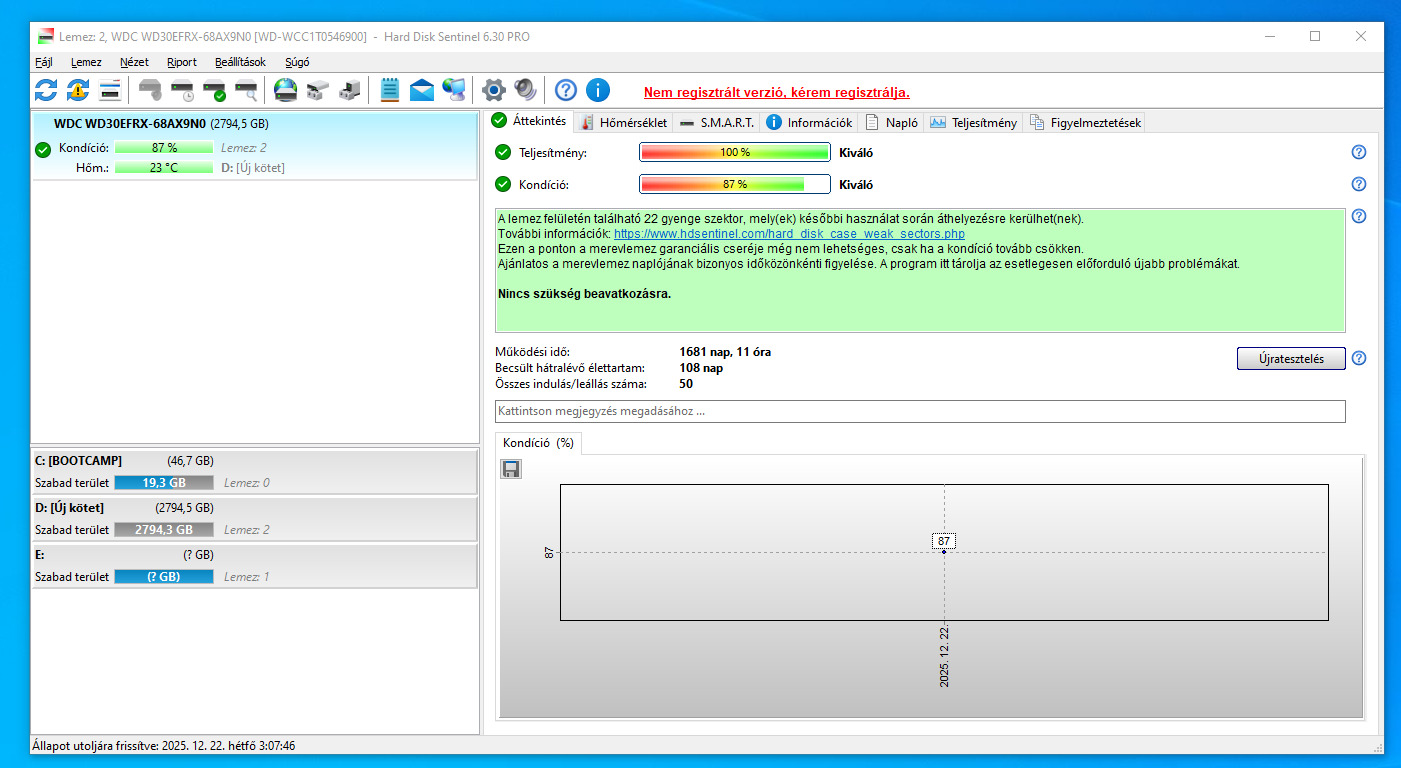The height and width of the screenshot is (768, 1401).
Task: Click the 108 nap remaining lifetime value
Action: pos(701,368)
